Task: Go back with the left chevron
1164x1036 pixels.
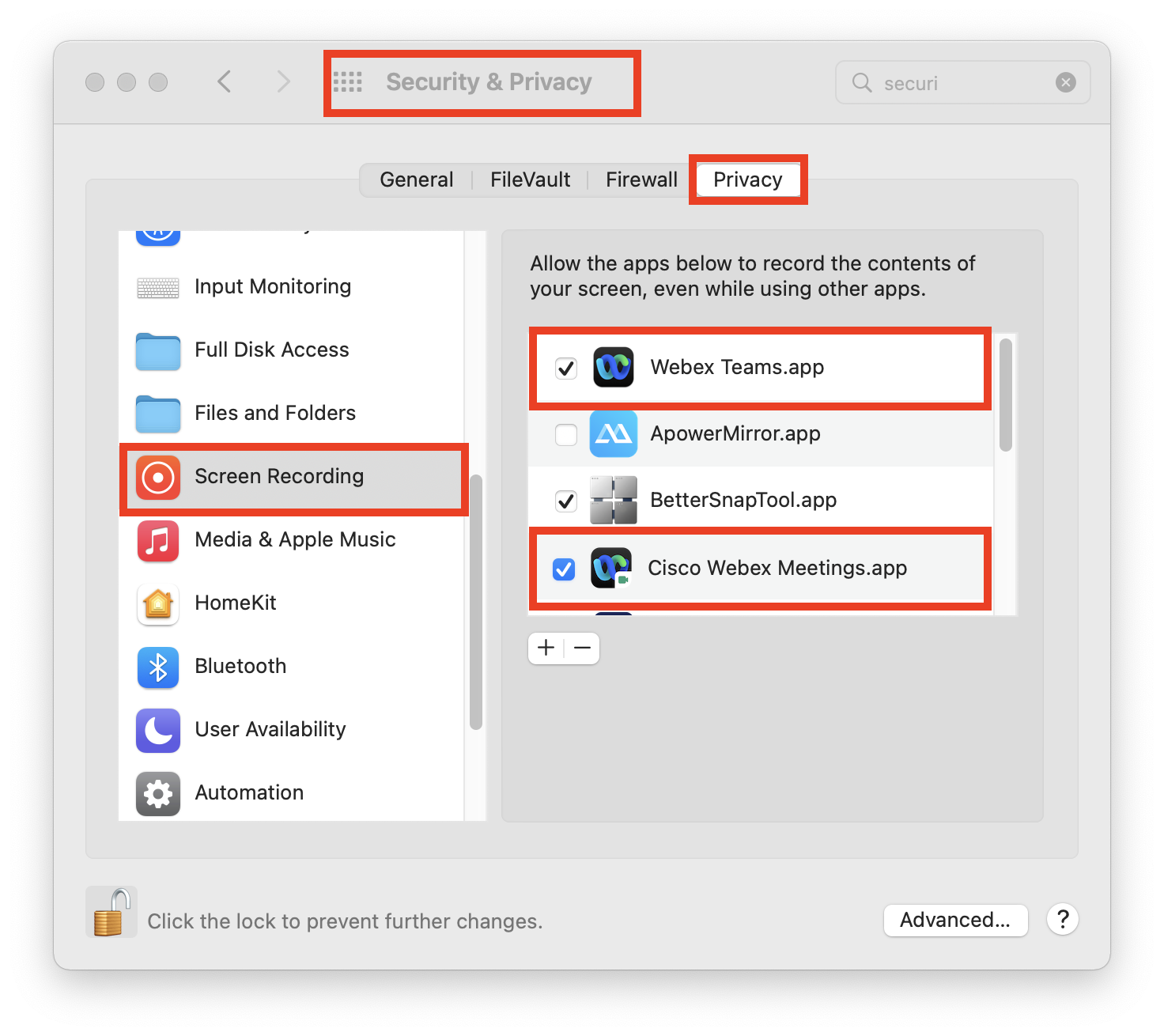Action: (225, 81)
